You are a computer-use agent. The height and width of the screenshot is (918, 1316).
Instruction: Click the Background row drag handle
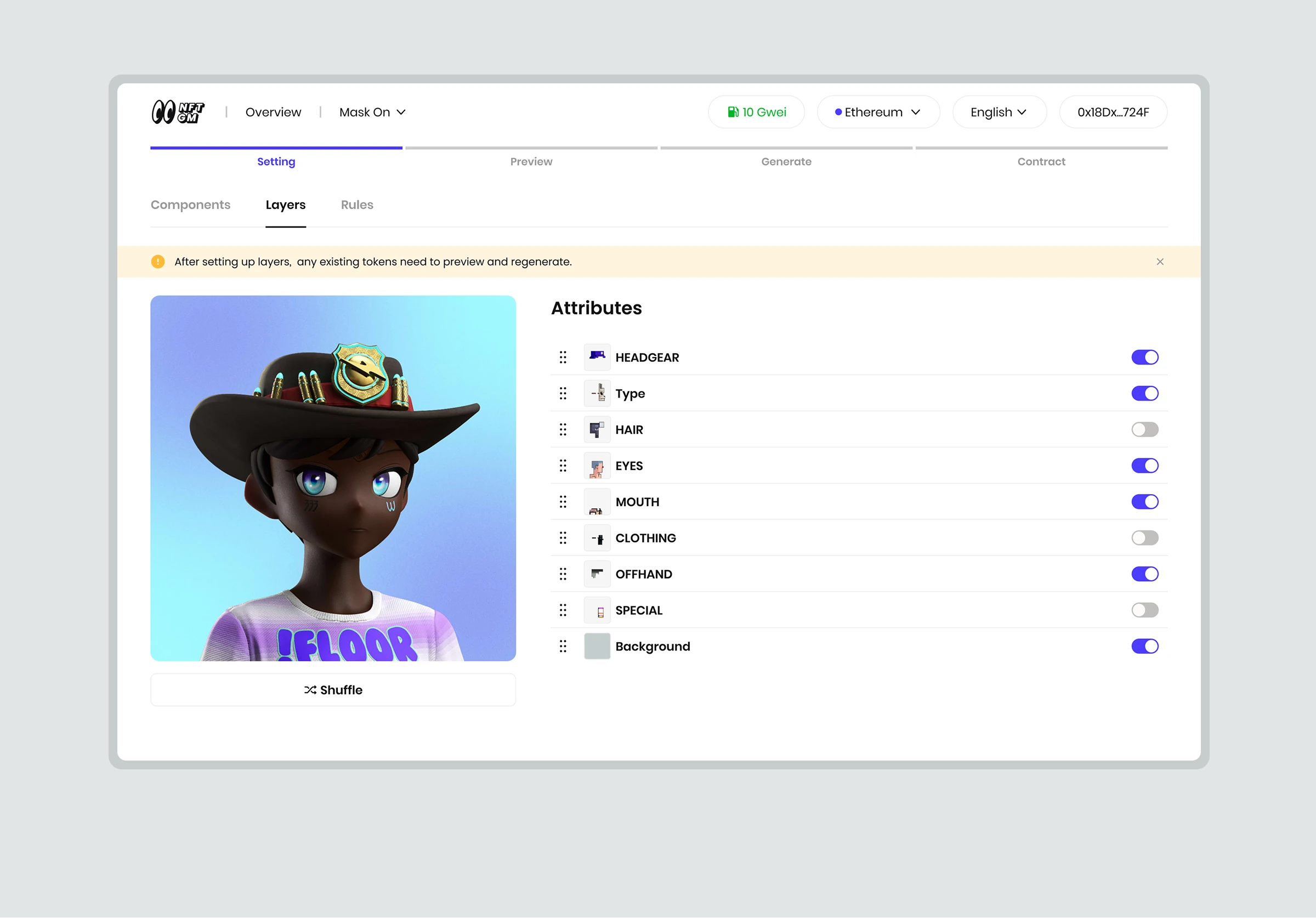(x=563, y=646)
